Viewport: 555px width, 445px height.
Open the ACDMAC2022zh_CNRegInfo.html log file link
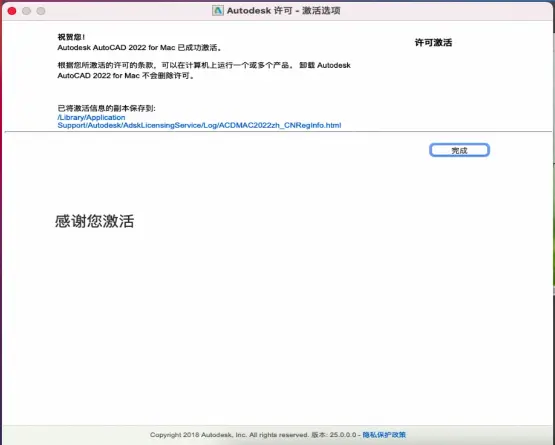click(199, 121)
